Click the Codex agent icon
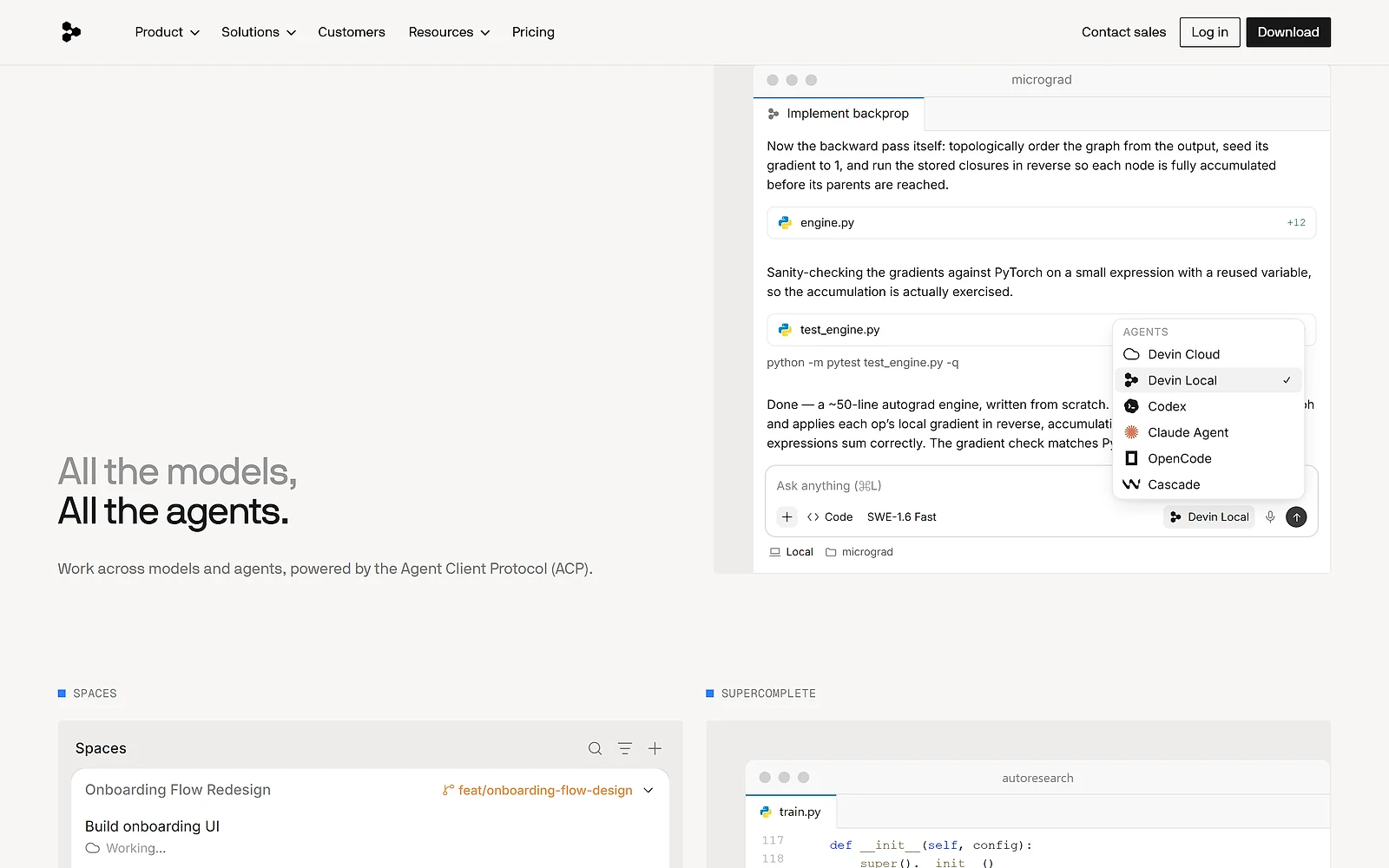 pyautogui.click(x=1131, y=406)
